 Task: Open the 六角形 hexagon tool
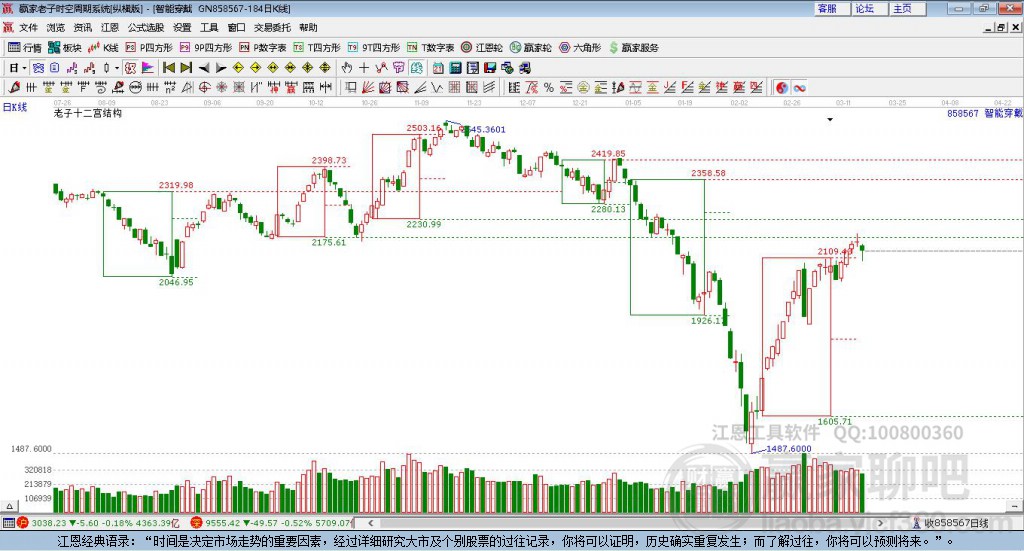580,48
